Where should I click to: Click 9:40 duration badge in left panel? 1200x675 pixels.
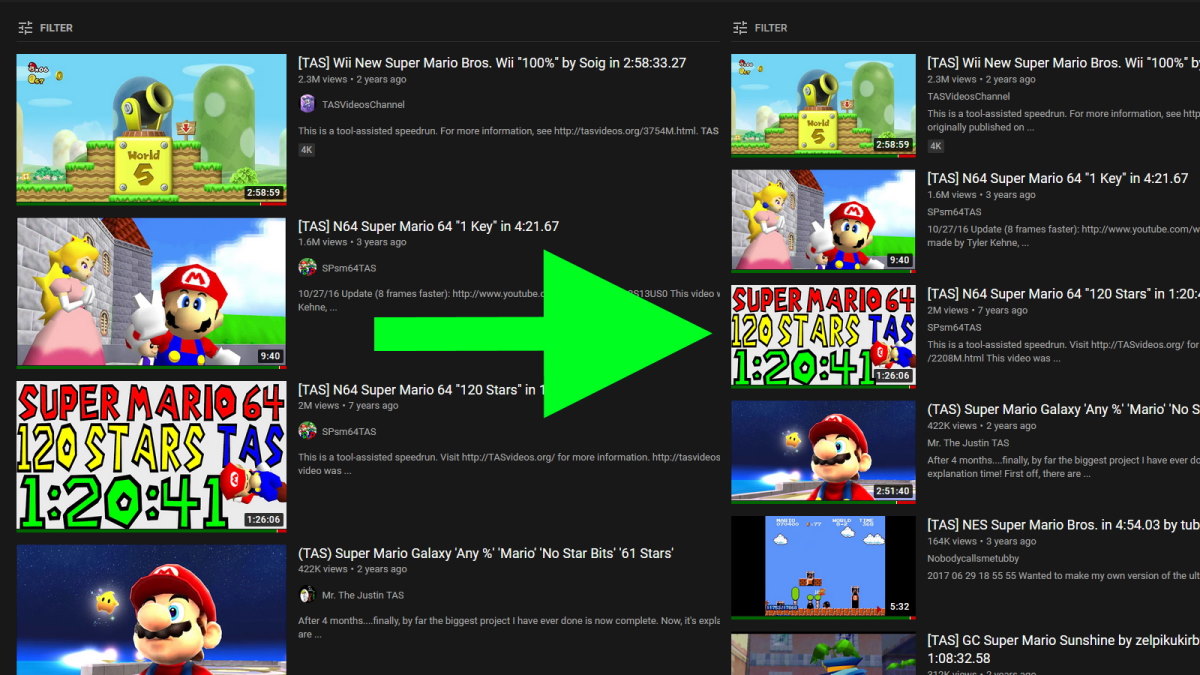coord(270,355)
